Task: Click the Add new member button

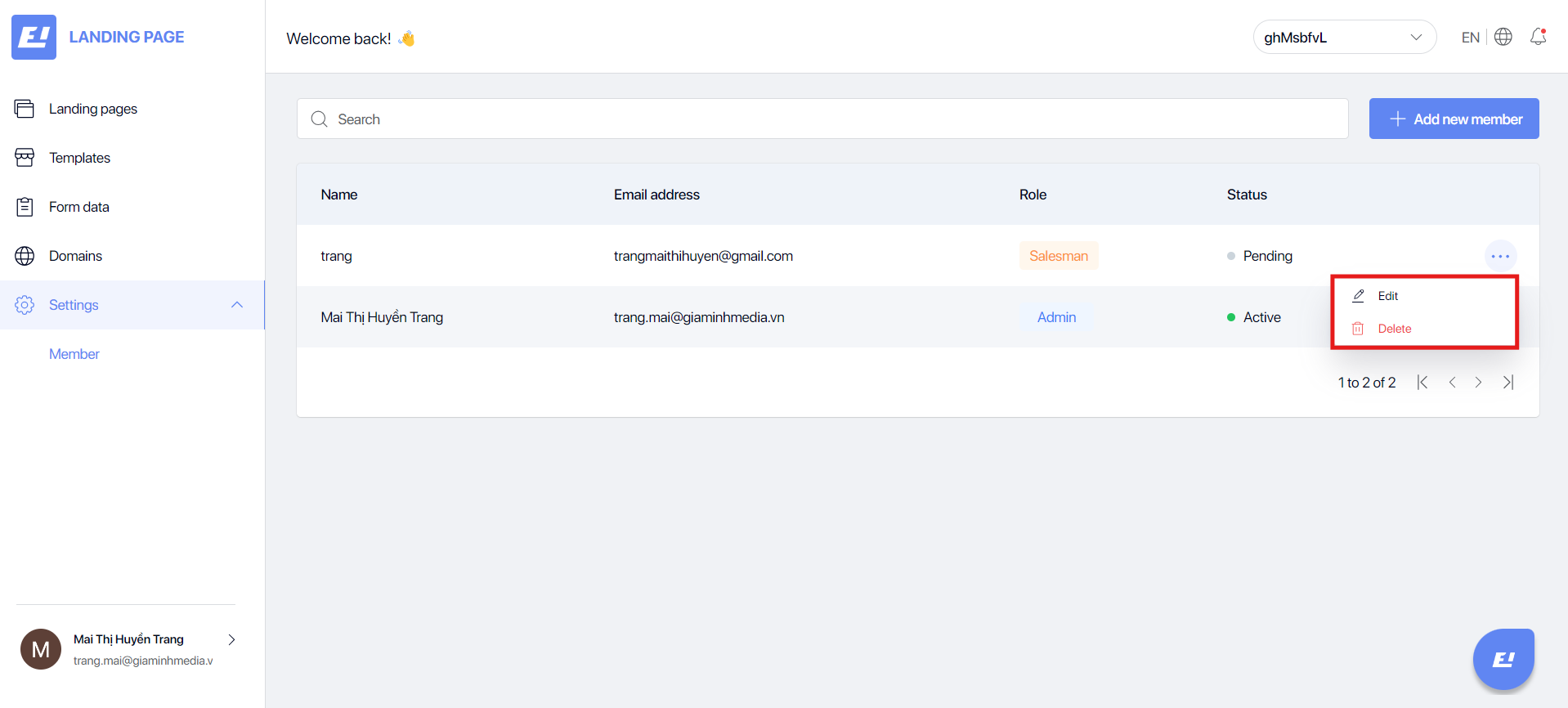Action: click(x=1454, y=119)
